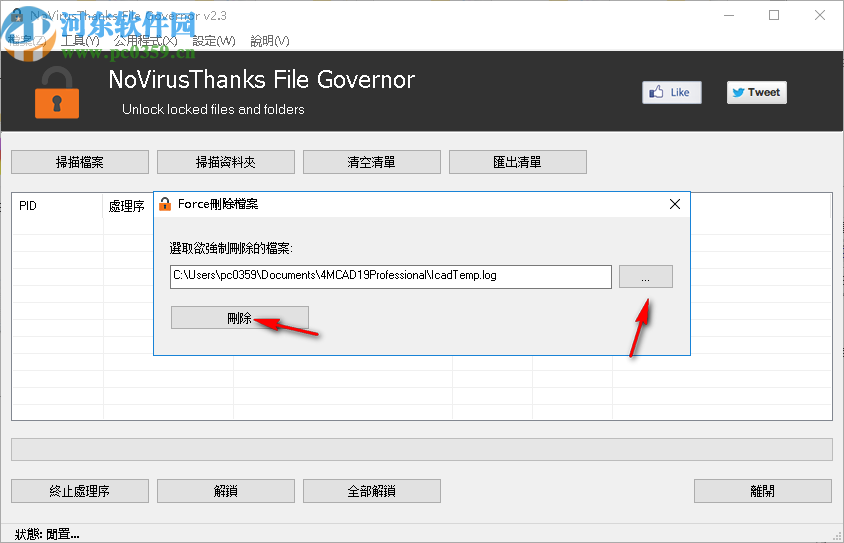
Task: Click the progress bar above bottom buttons
Action: [421, 449]
